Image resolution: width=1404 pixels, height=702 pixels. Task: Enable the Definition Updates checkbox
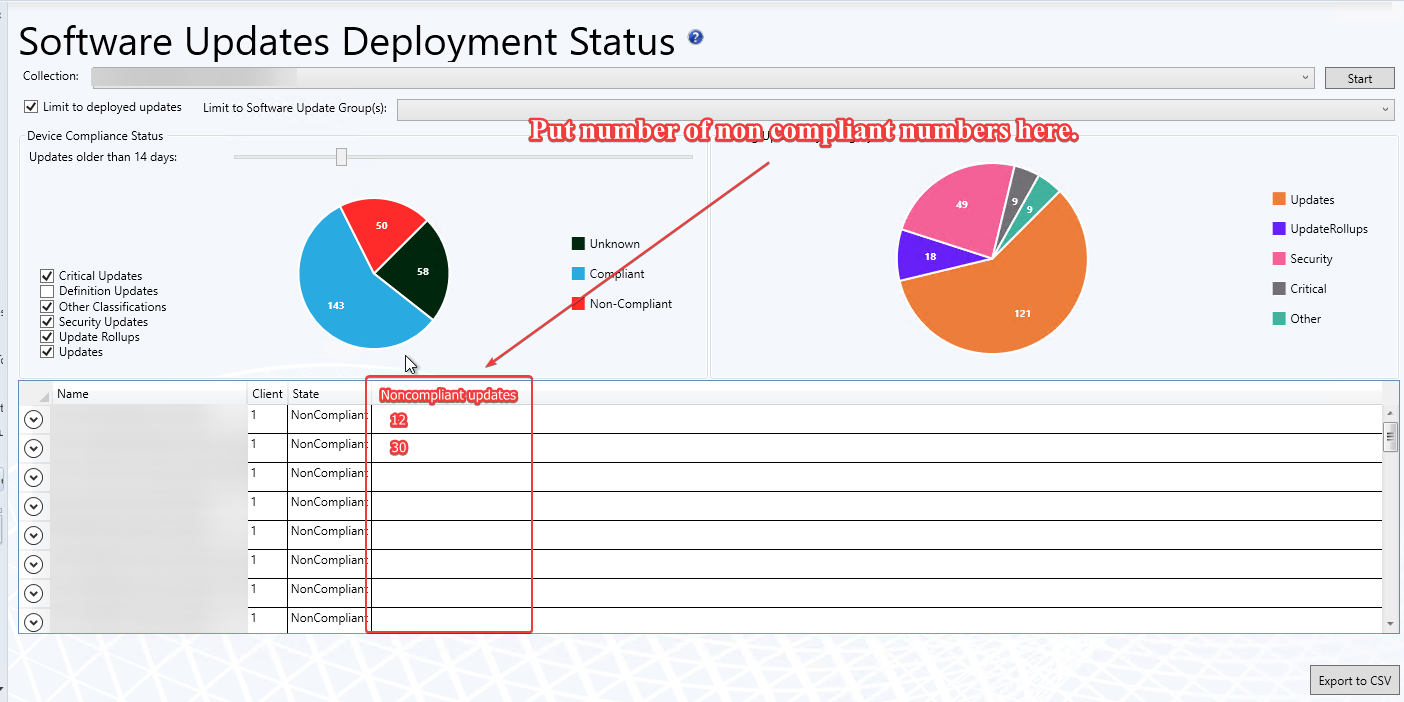(x=47, y=291)
